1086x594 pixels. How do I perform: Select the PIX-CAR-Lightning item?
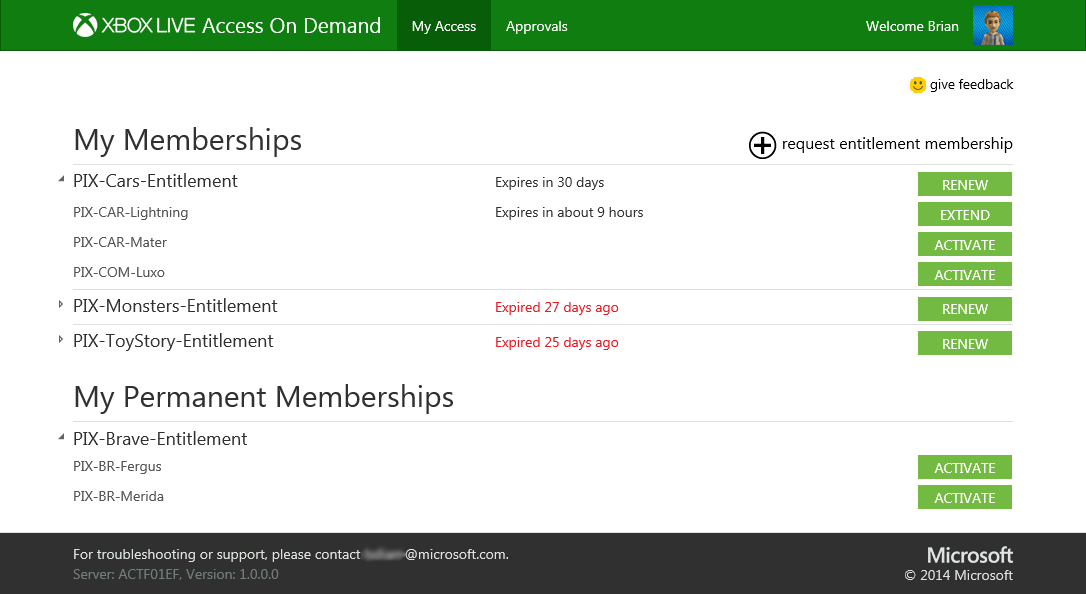(x=130, y=213)
